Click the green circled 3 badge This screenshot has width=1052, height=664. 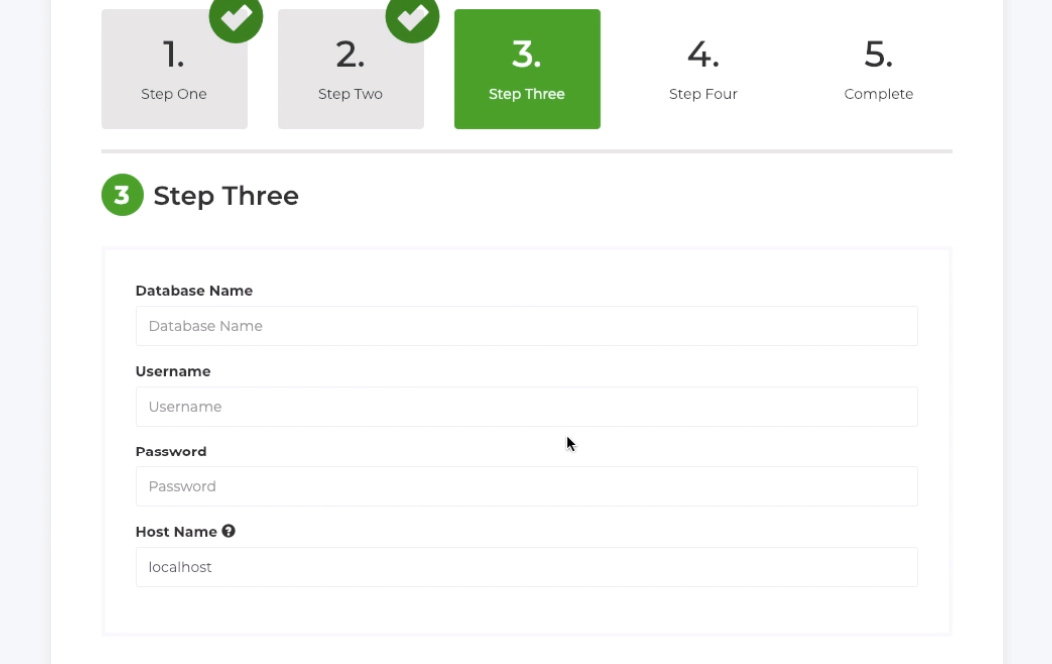point(122,195)
